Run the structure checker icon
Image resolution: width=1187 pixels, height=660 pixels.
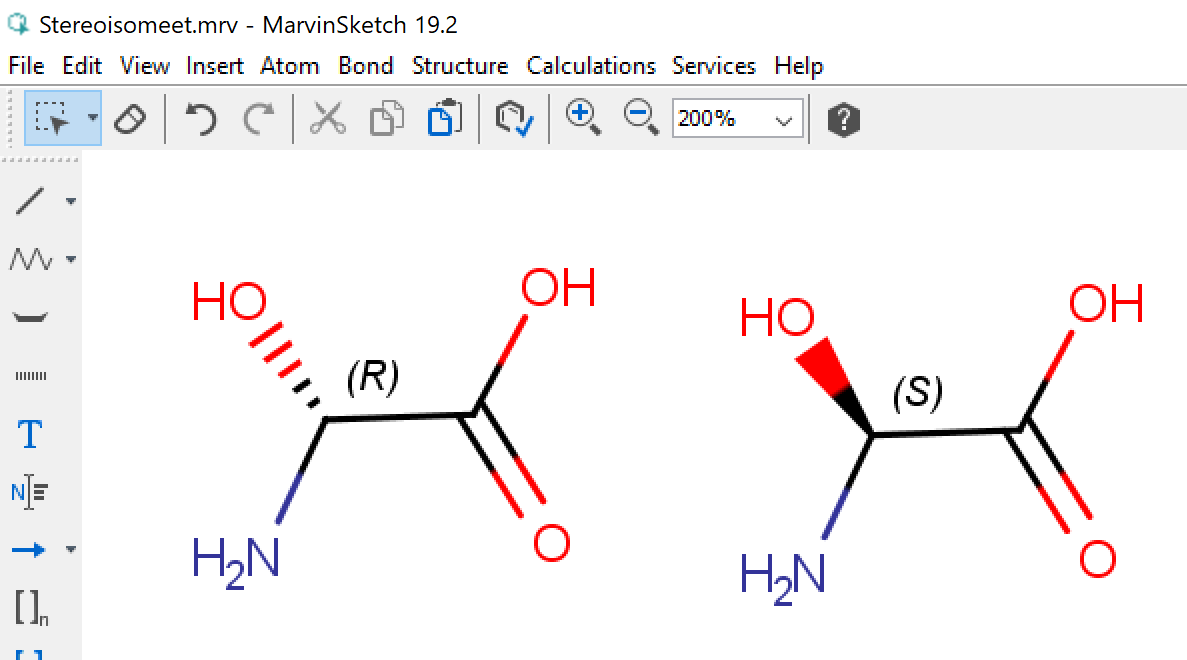click(x=514, y=119)
